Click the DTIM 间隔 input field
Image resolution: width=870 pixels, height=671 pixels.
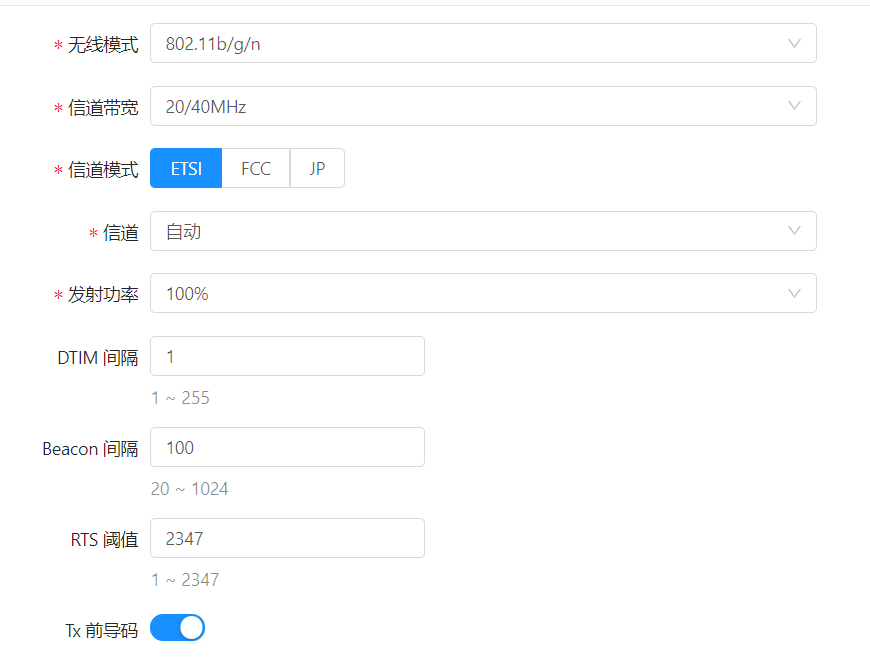click(287, 357)
